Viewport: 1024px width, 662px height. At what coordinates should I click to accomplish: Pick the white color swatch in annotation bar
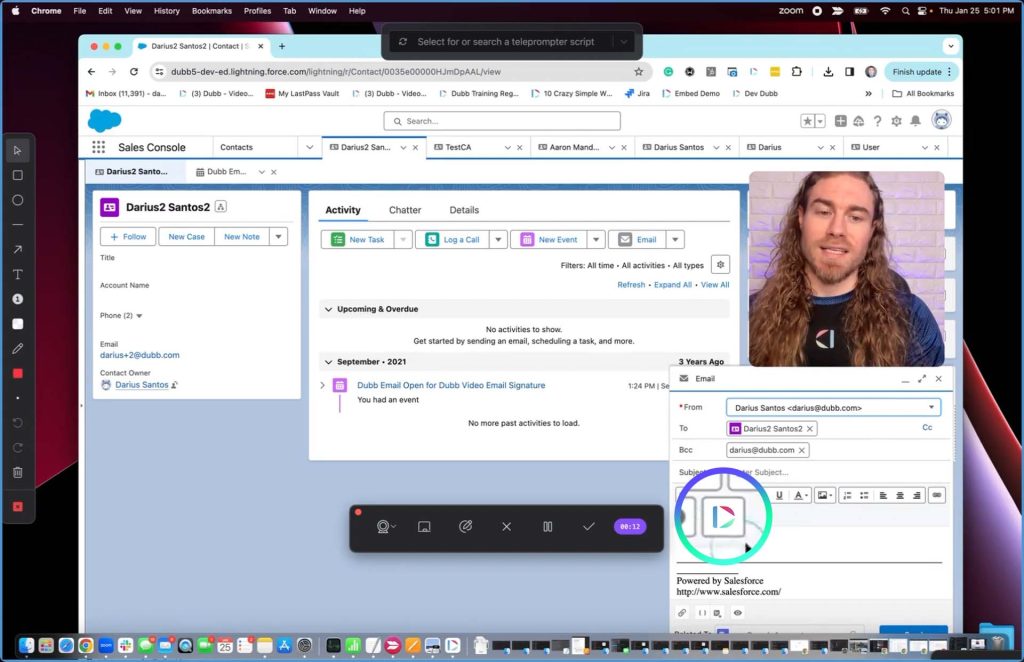pyautogui.click(x=18, y=324)
